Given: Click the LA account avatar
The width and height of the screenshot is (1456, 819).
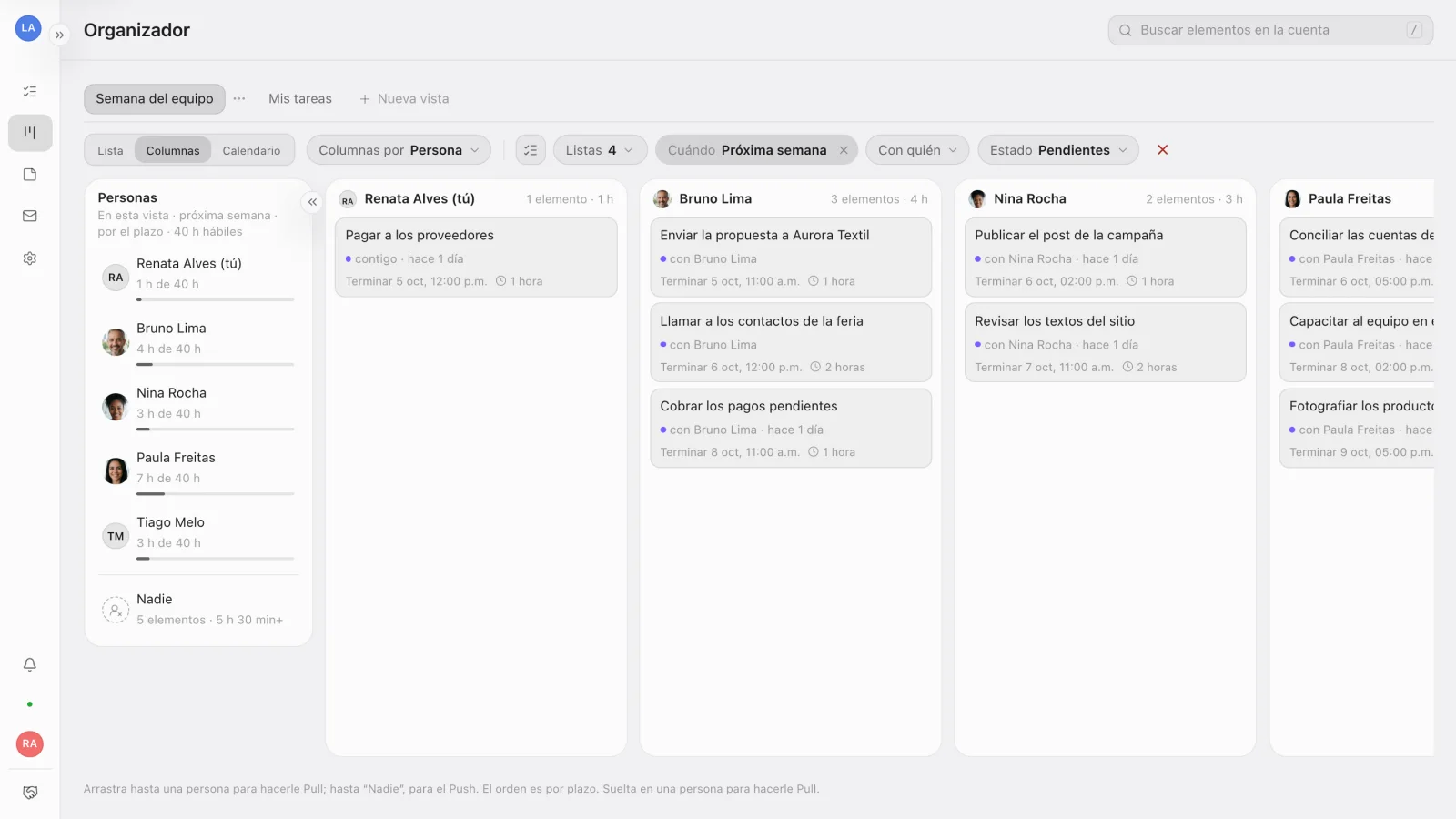Looking at the screenshot, I should point(28,28).
